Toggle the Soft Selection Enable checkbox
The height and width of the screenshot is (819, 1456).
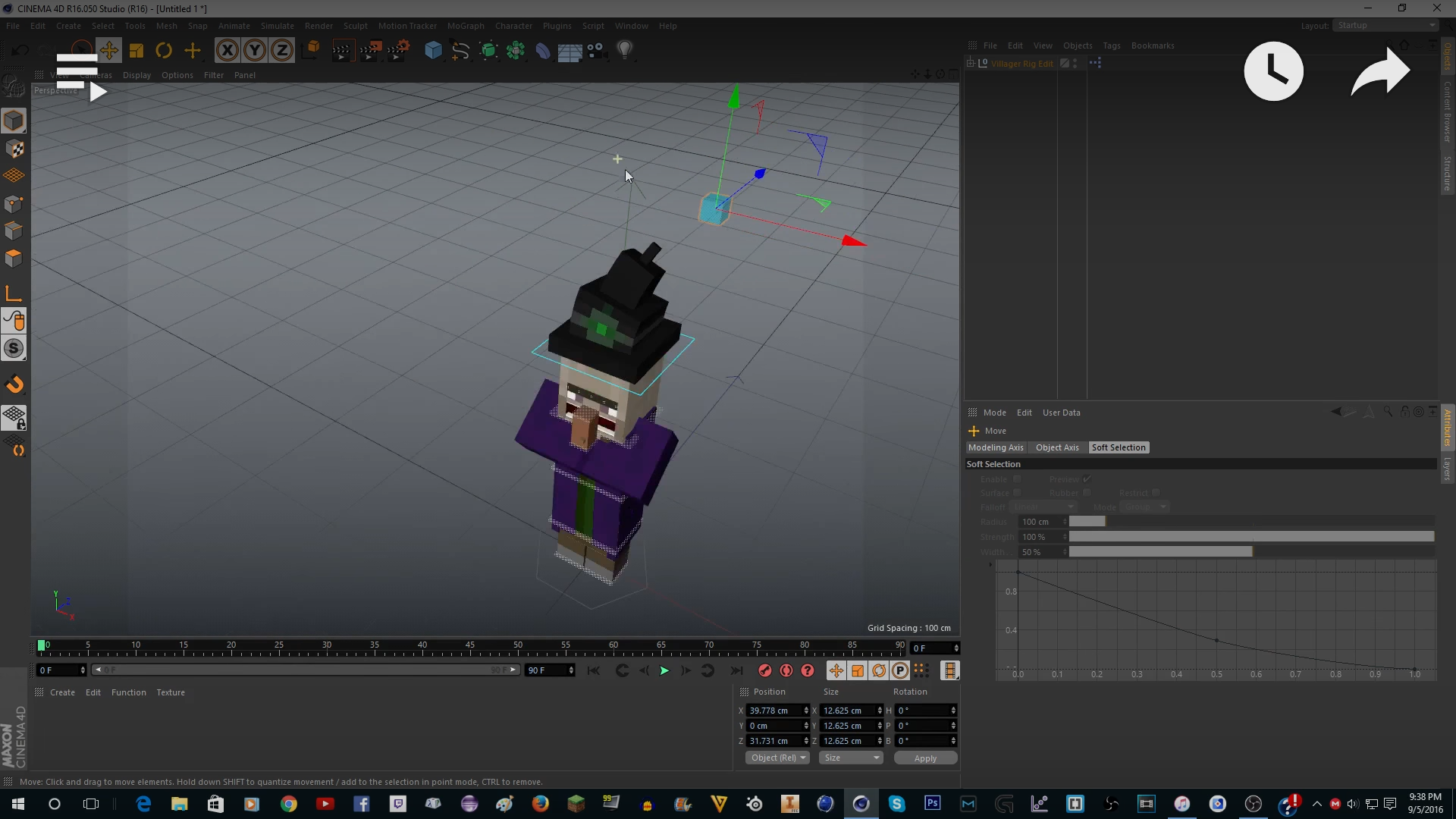coord(1017,479)
